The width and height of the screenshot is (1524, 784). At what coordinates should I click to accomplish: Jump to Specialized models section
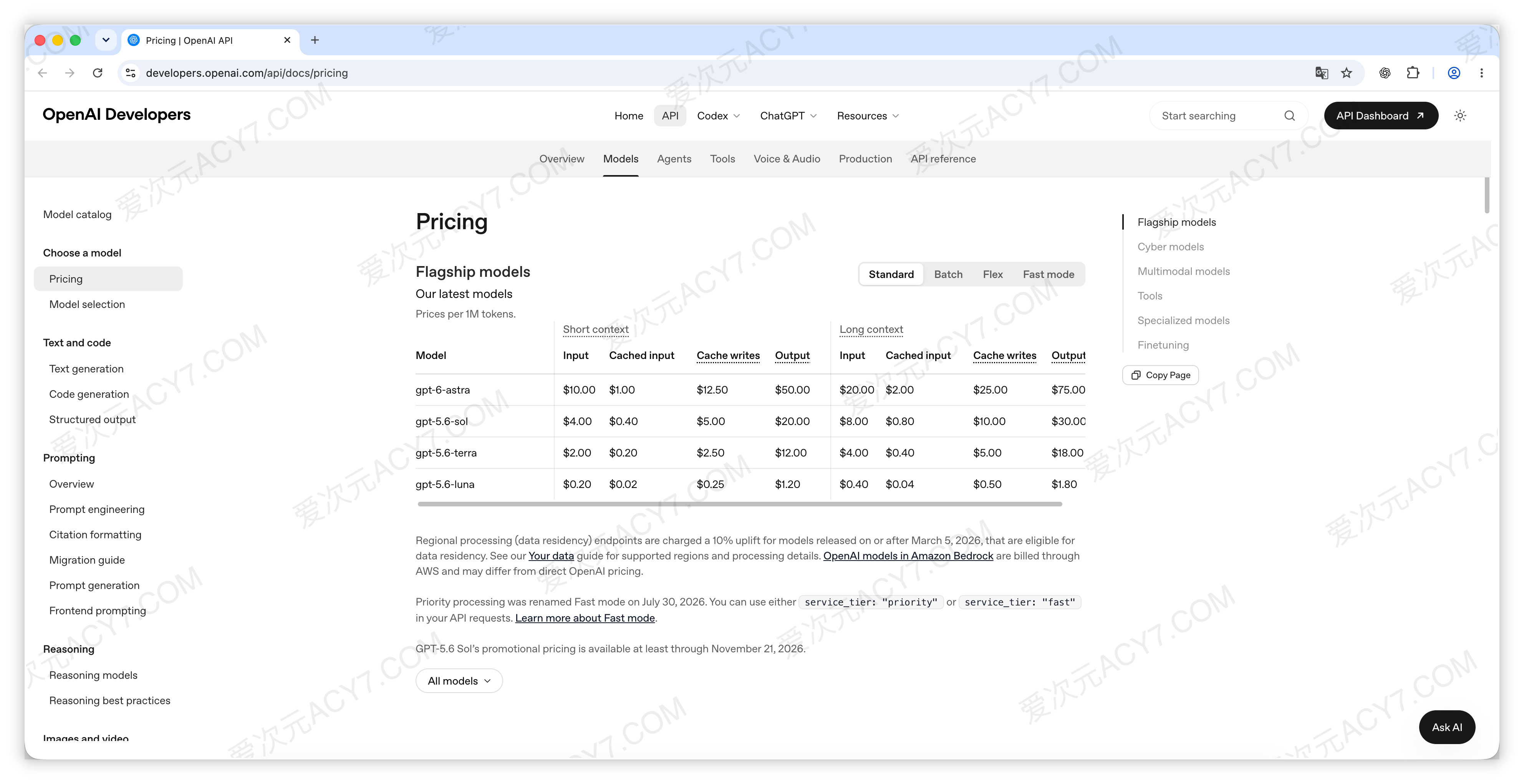[x=1183, y=321]
